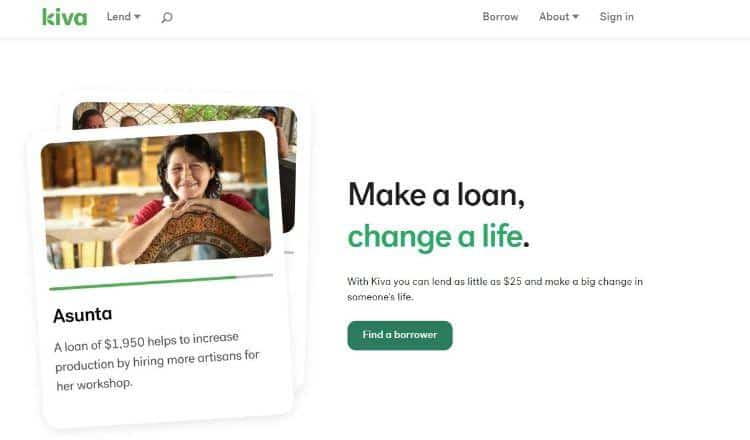
Task: Open Asunta's borrower photo
Action: [x=157, y=199]
